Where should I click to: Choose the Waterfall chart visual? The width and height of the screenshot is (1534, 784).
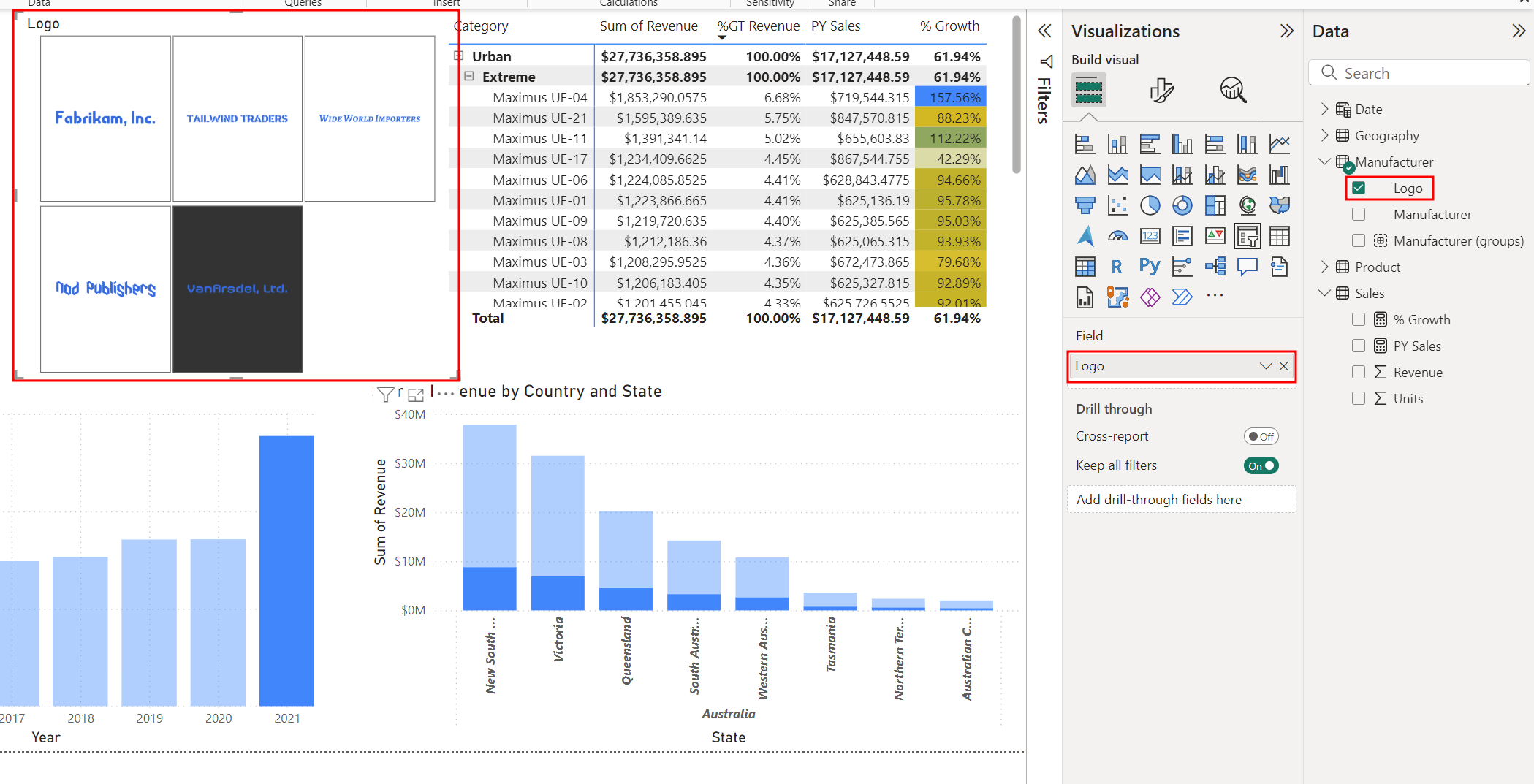pyautogui.click(x=1280, y=175)
